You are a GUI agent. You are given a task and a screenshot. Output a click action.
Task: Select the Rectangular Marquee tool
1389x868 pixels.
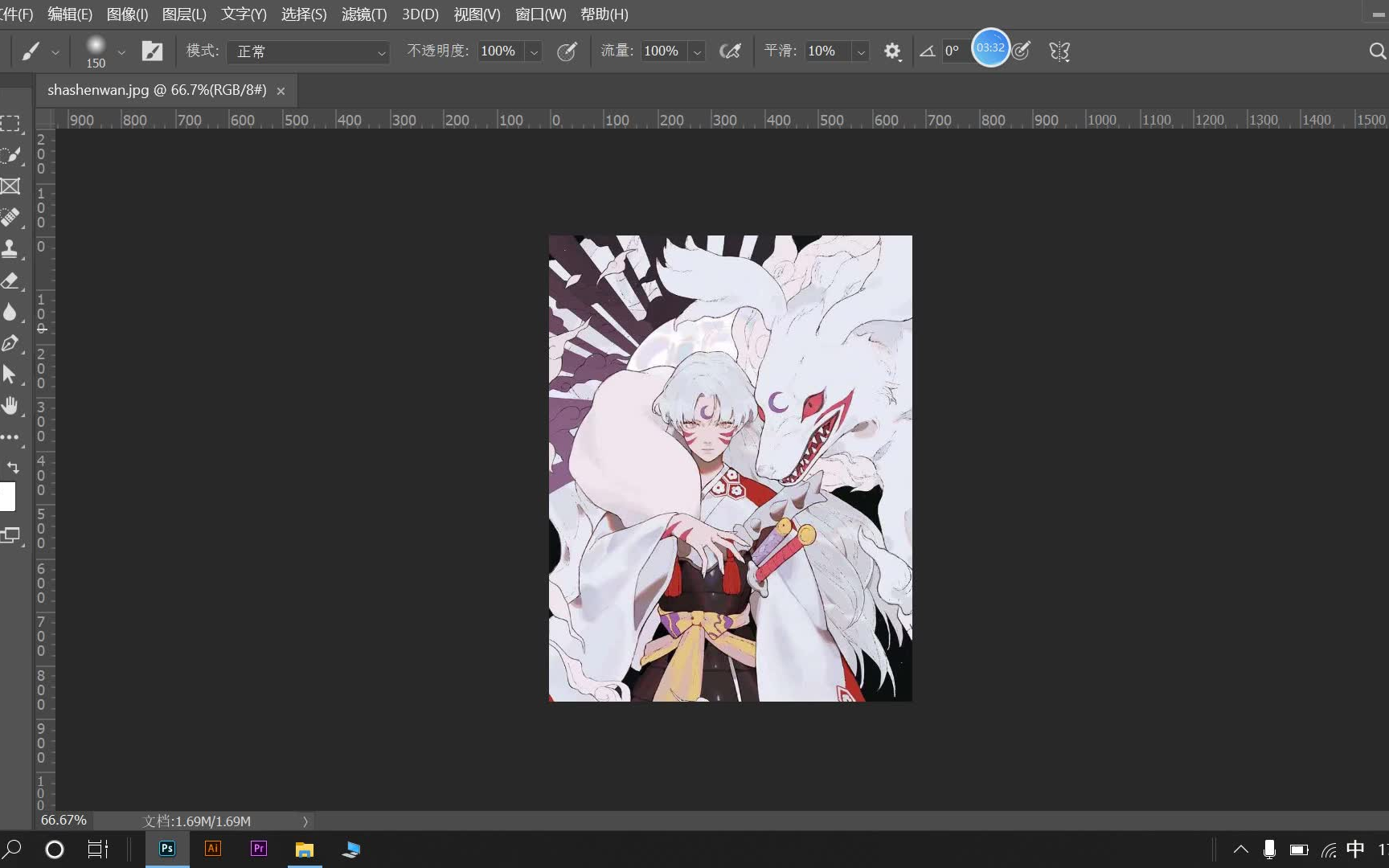(10, 123)
